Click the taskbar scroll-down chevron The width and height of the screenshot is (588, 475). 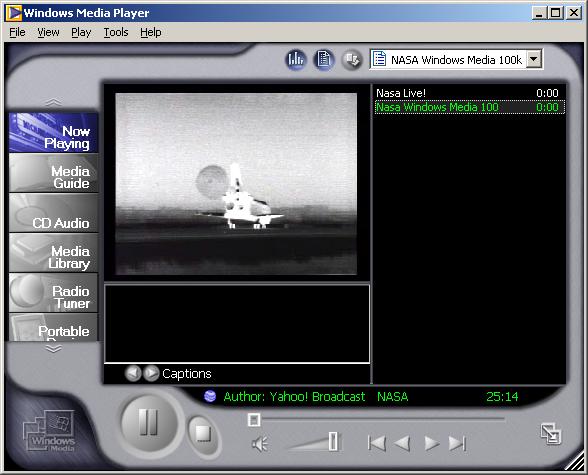54,349
